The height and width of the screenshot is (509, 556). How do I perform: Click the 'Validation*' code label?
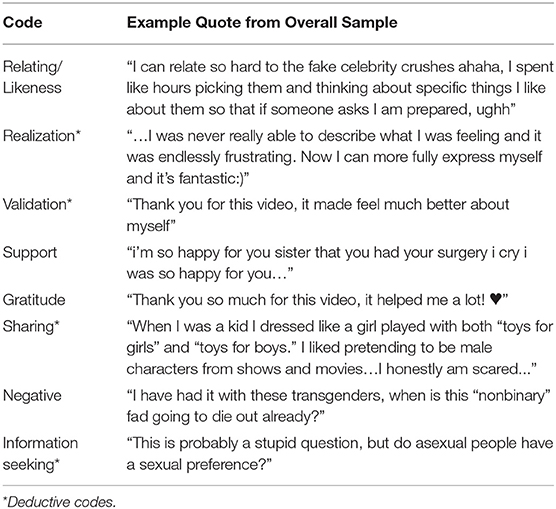pos(38,204)
